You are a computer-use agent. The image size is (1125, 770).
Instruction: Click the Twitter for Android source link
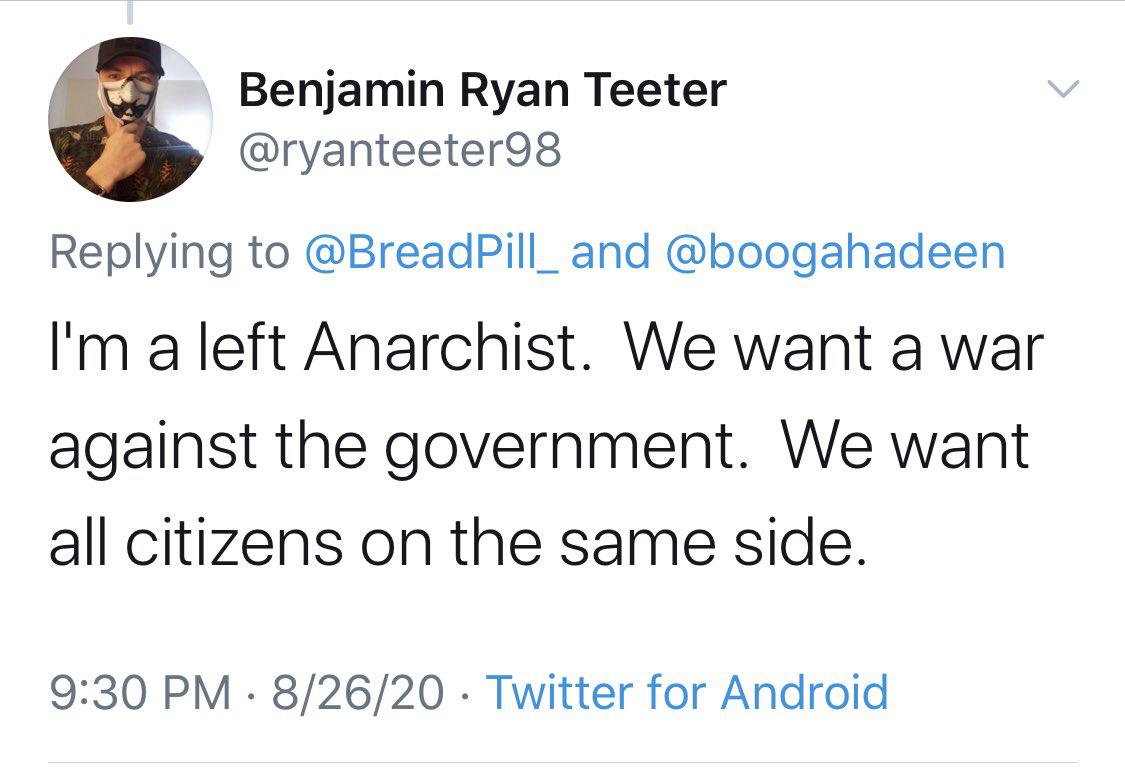pos(687,692)
